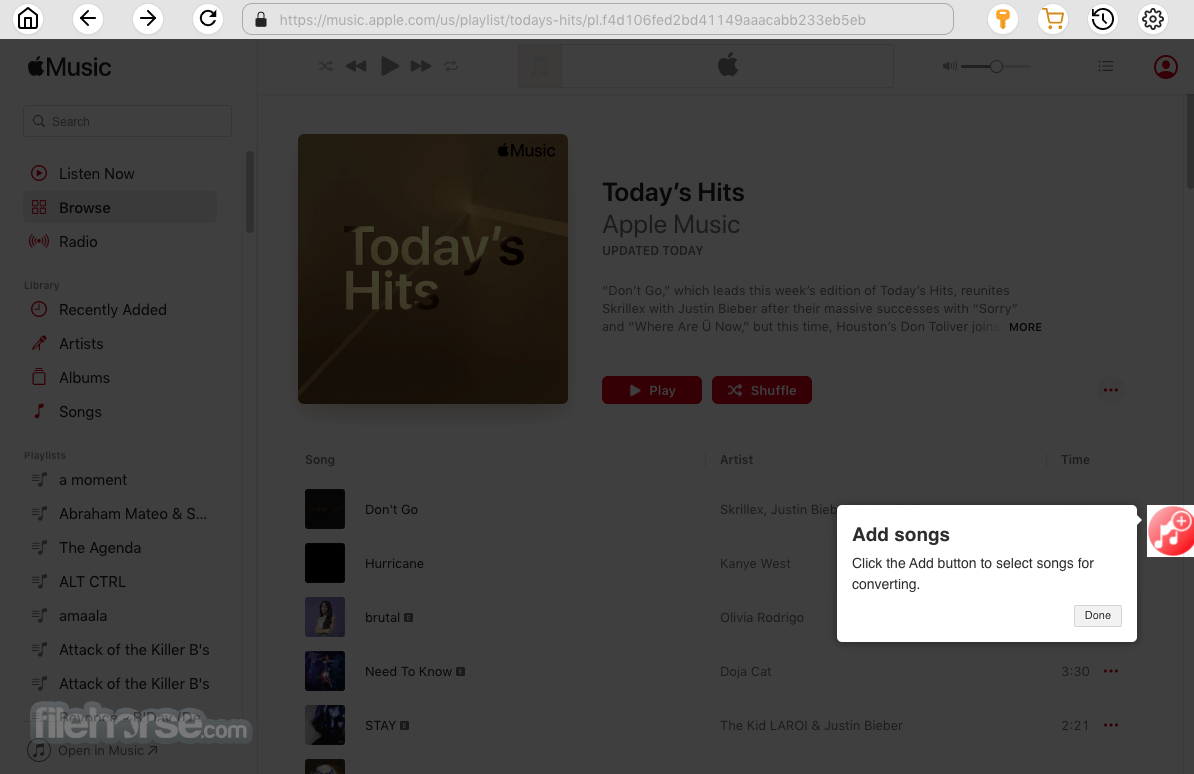Open more options for Need To Know
1194x774 pixels.
1111,671
